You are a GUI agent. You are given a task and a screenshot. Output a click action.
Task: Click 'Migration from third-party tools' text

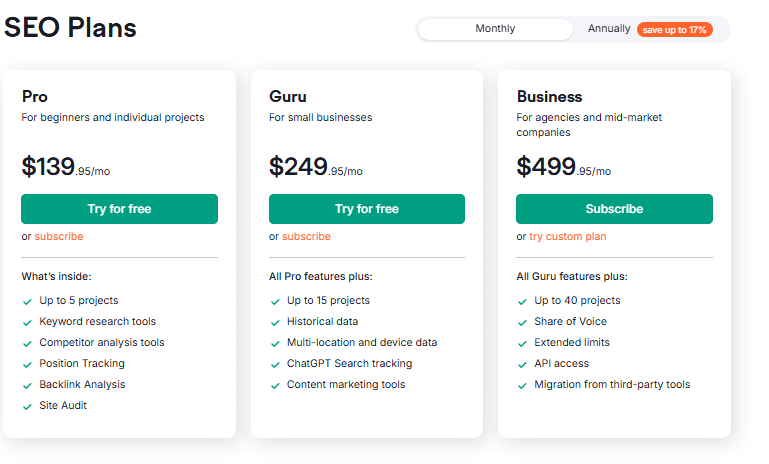tap(612, 385)
